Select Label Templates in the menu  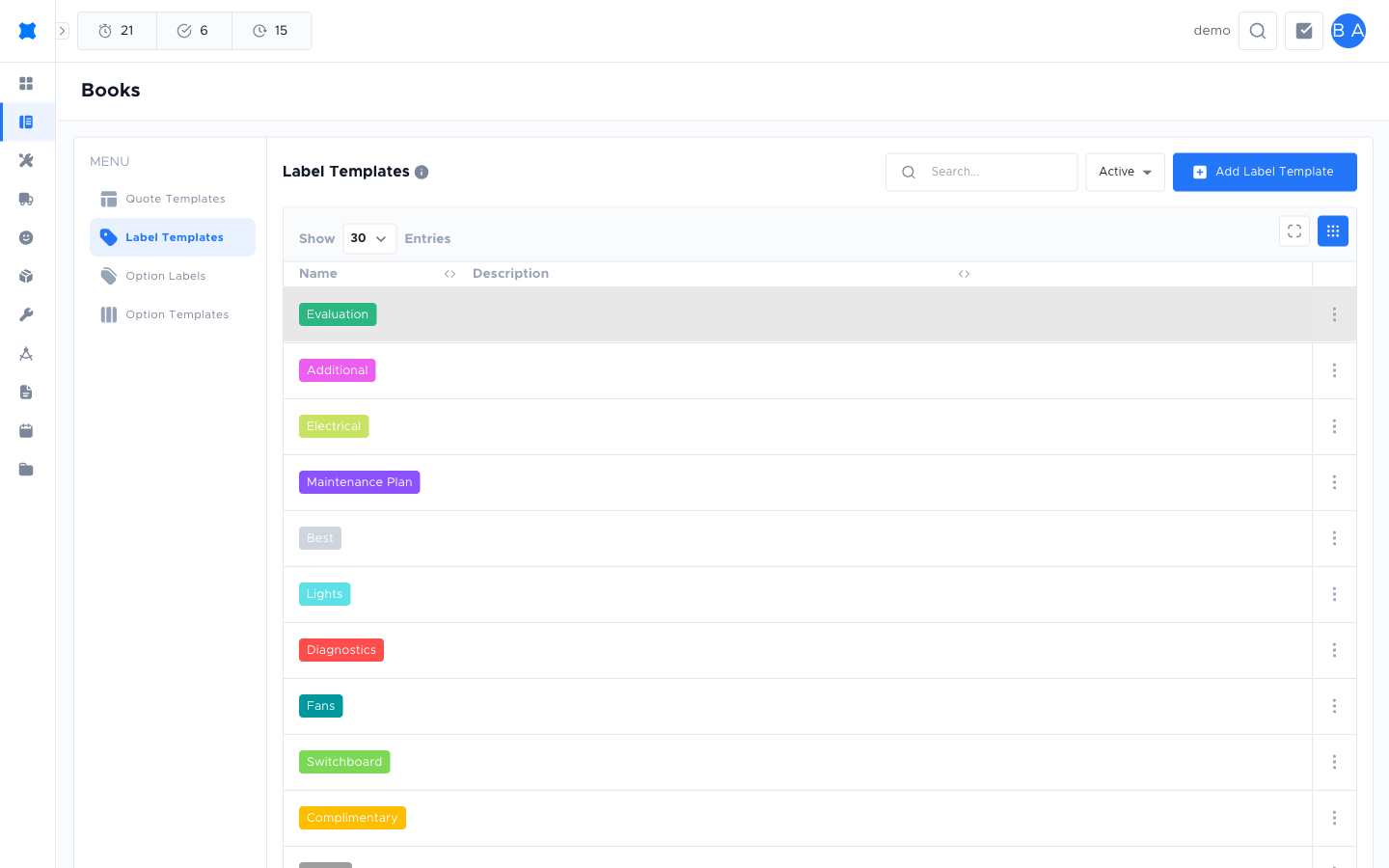(173, 237)
